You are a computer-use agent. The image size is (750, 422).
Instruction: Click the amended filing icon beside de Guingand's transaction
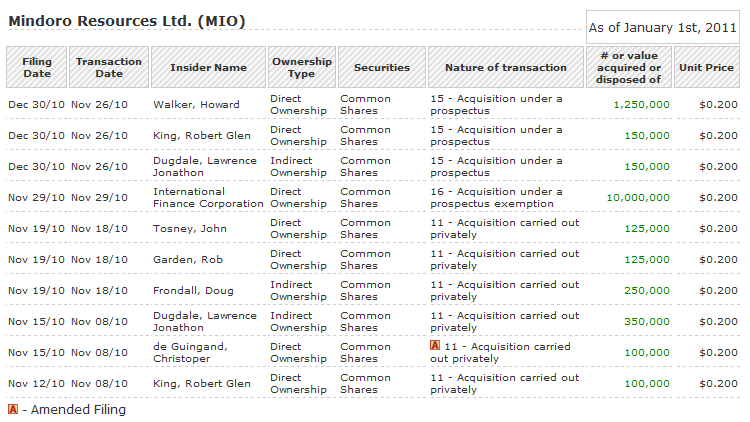point(435,346)
